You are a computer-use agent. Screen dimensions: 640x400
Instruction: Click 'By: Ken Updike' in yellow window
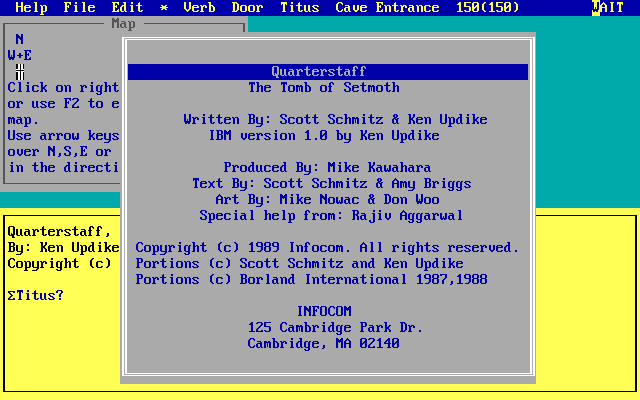click(x=63, y=247)
